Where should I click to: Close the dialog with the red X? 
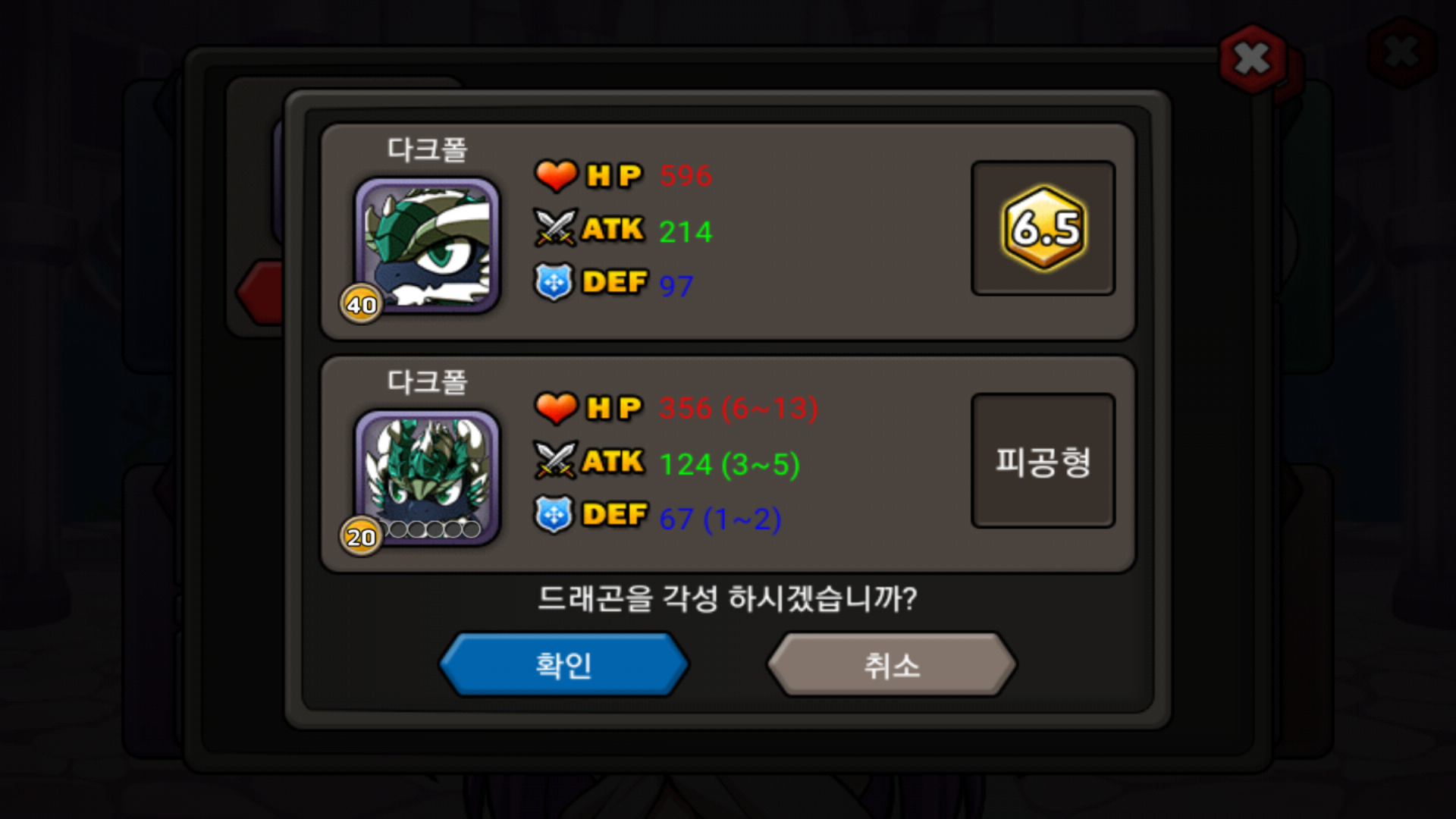(1252, 58)
